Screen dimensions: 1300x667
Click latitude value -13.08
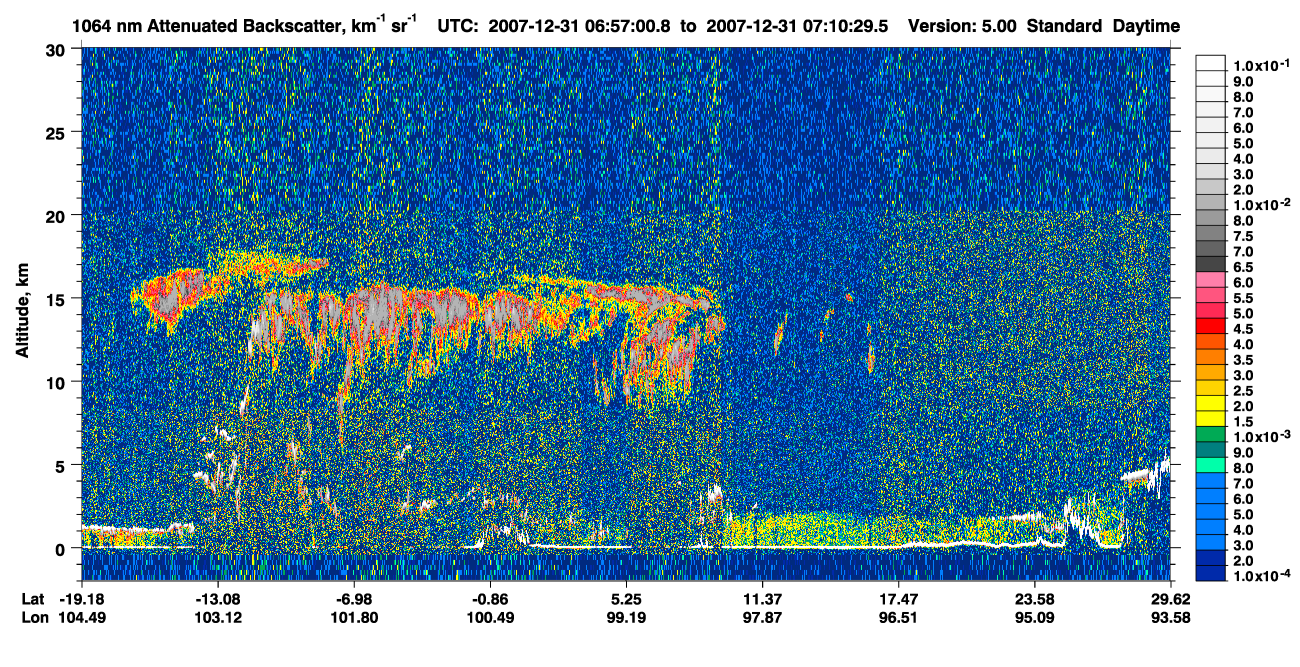tap(219, 599)
